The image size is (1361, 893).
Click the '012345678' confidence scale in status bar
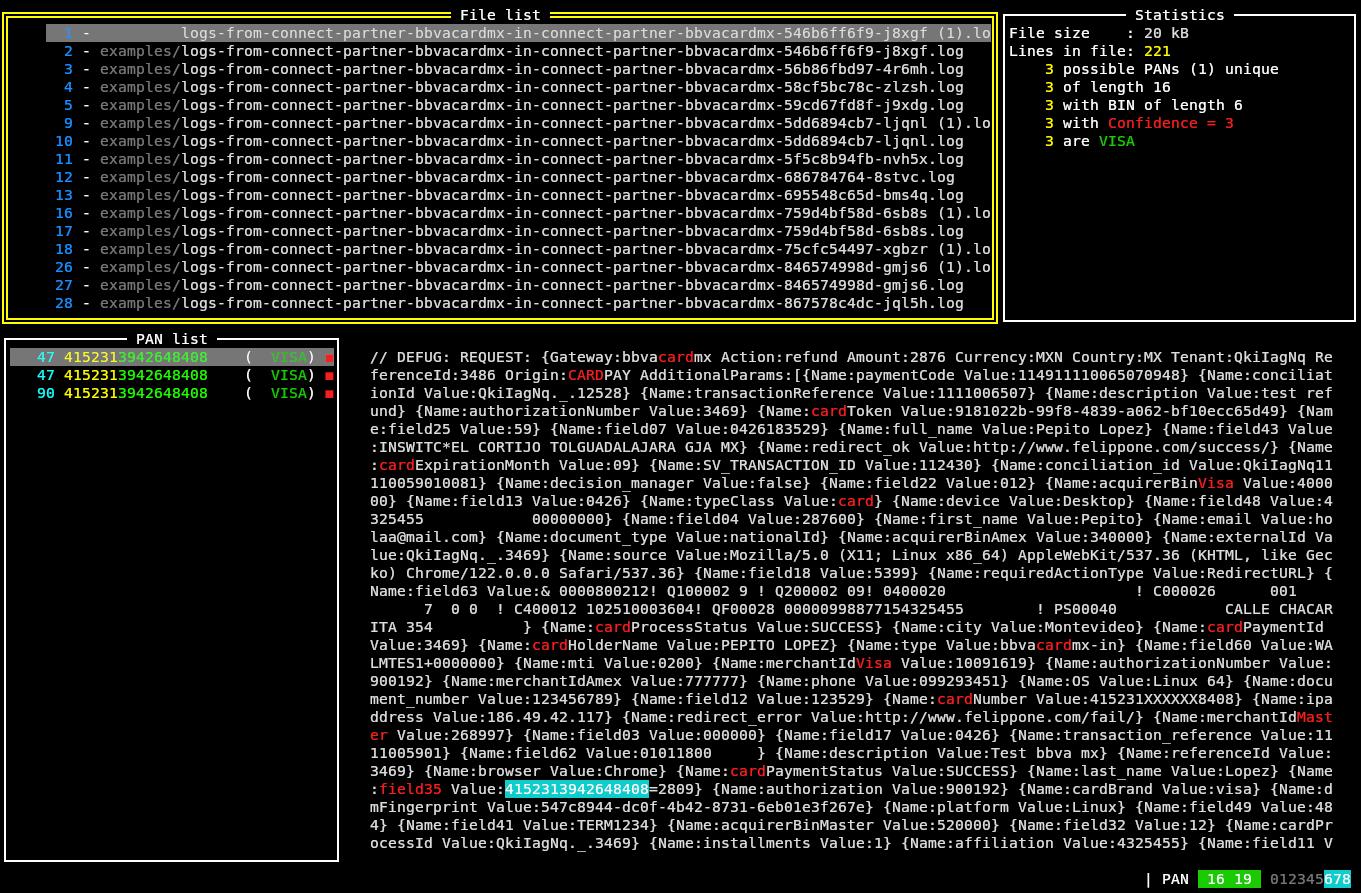[x=1310, y=879]
